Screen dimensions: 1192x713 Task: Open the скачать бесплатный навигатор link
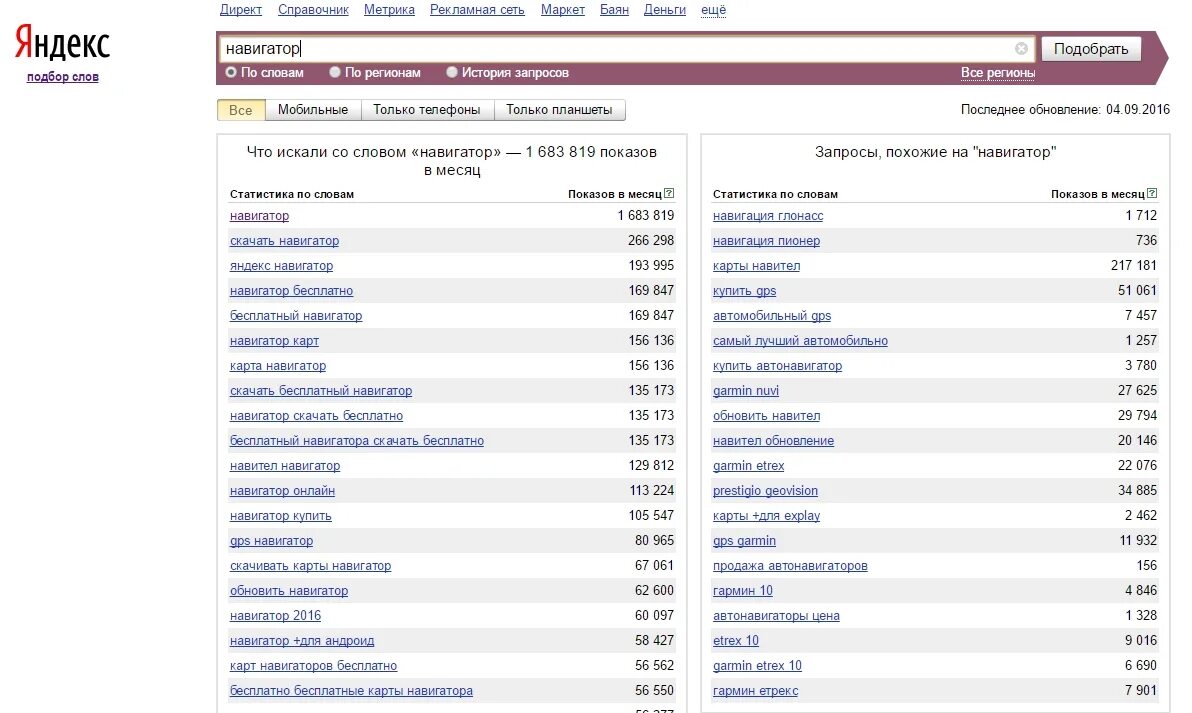click(x=321, y=391)
